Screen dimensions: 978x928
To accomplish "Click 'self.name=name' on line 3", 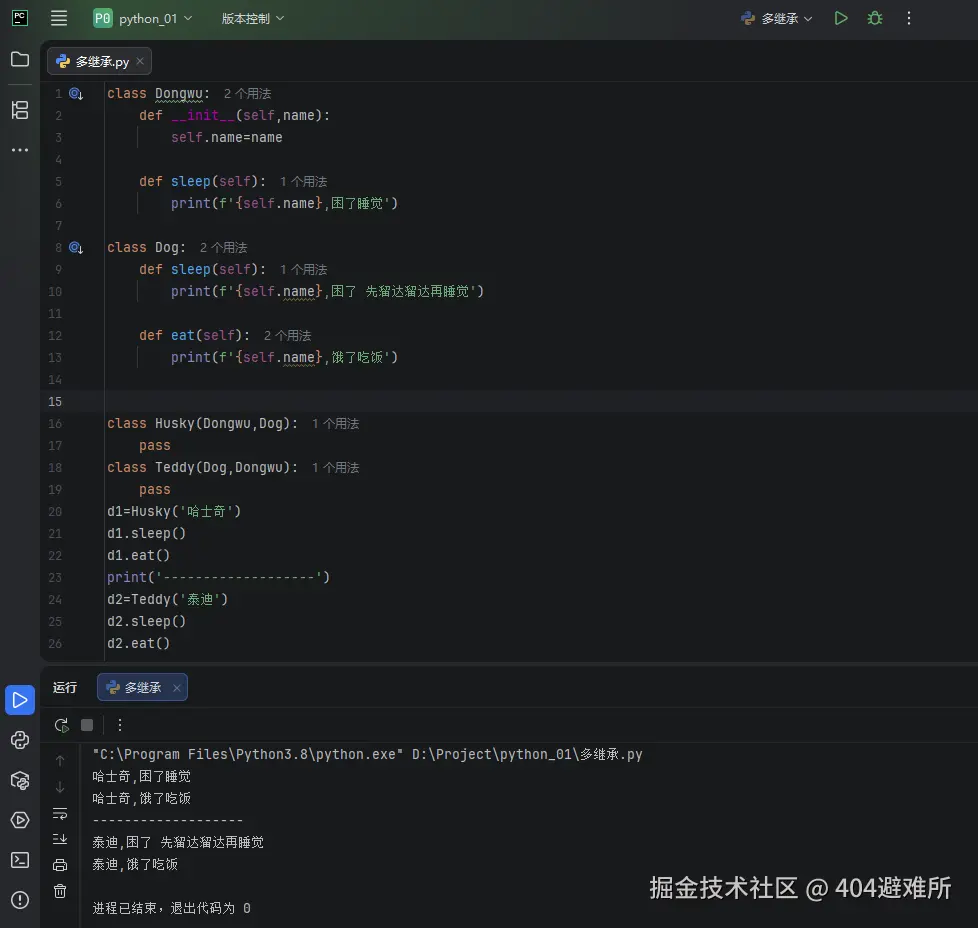I will click(227, 137).
